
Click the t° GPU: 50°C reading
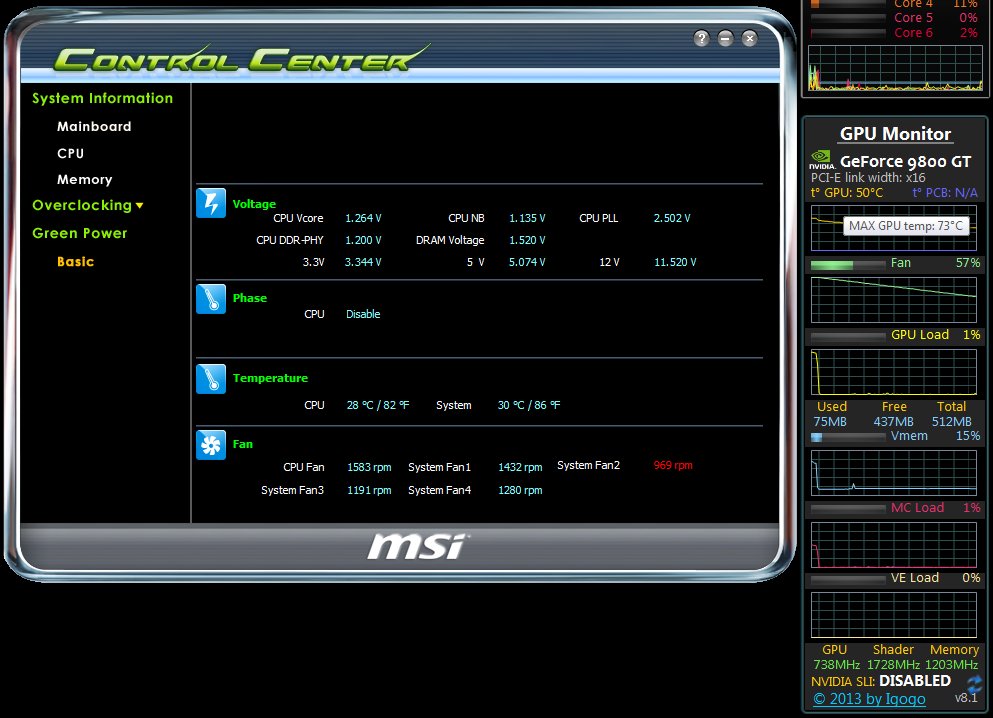coord(847,192)
